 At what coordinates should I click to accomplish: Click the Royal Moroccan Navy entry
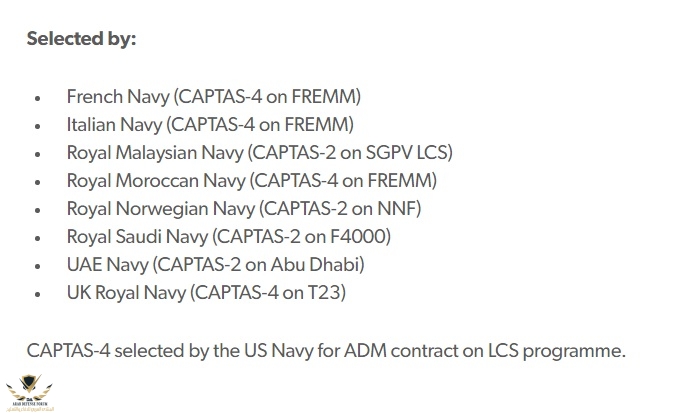point(252,181)
